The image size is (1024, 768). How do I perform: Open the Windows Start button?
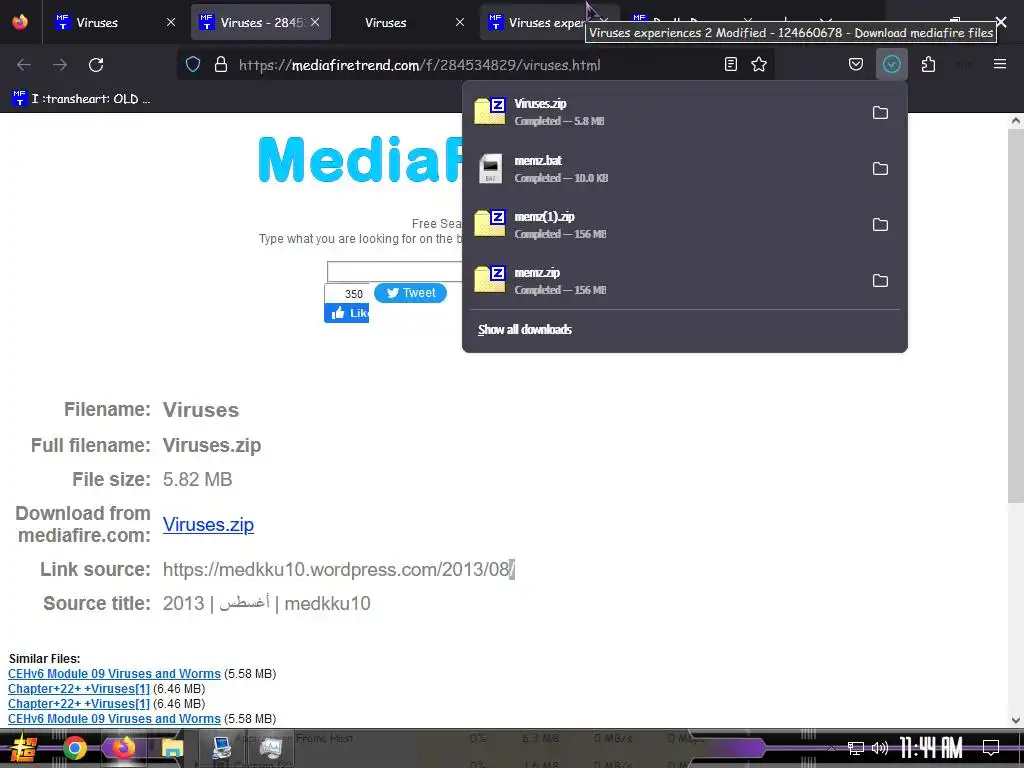click(24, 748)
